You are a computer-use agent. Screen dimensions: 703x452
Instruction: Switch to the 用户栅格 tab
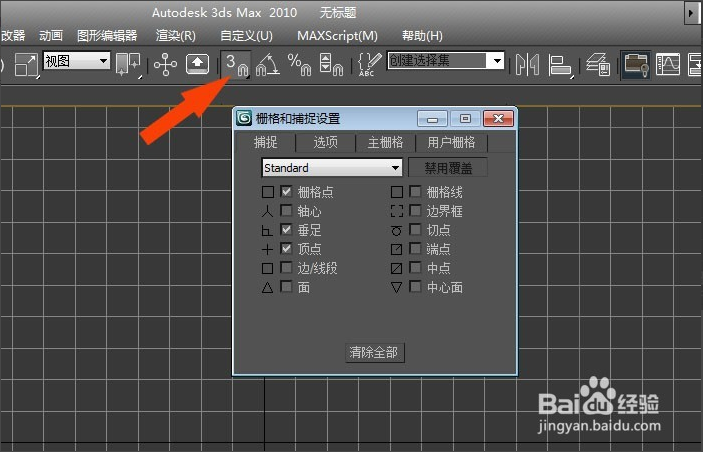451,143
